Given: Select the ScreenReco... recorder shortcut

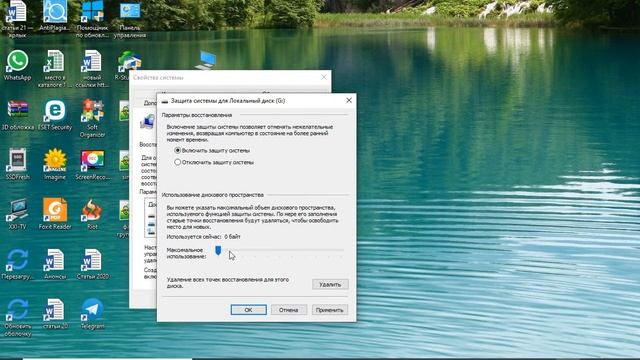Looking at the screenshot, I should [x=92, y=164].
